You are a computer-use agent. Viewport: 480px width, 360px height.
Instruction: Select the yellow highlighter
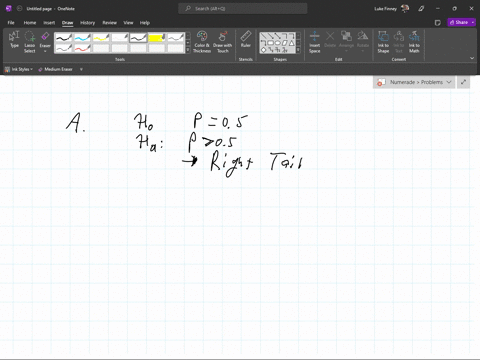click(157, 38)
